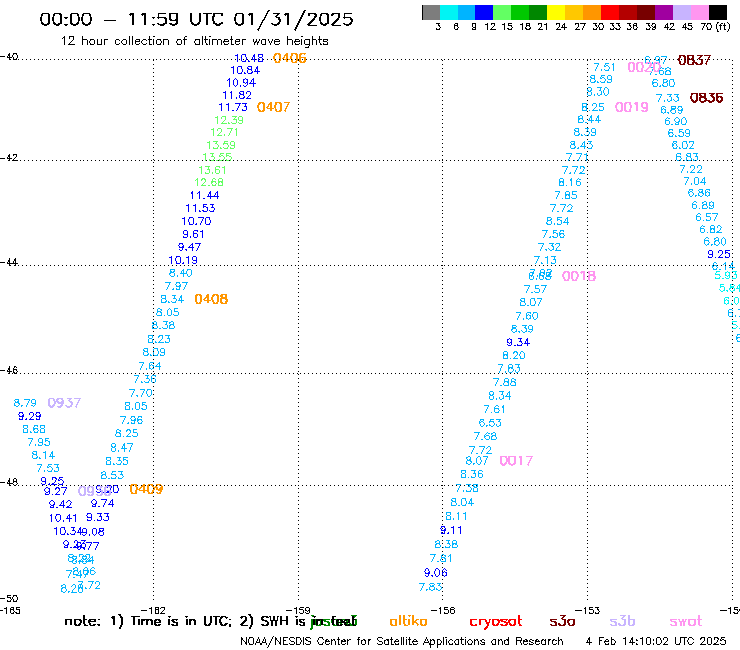Click the timestamp '4 Feb 14:10:02 UTC 2025'
Screen dimensions: 740x650
[656, 641]
